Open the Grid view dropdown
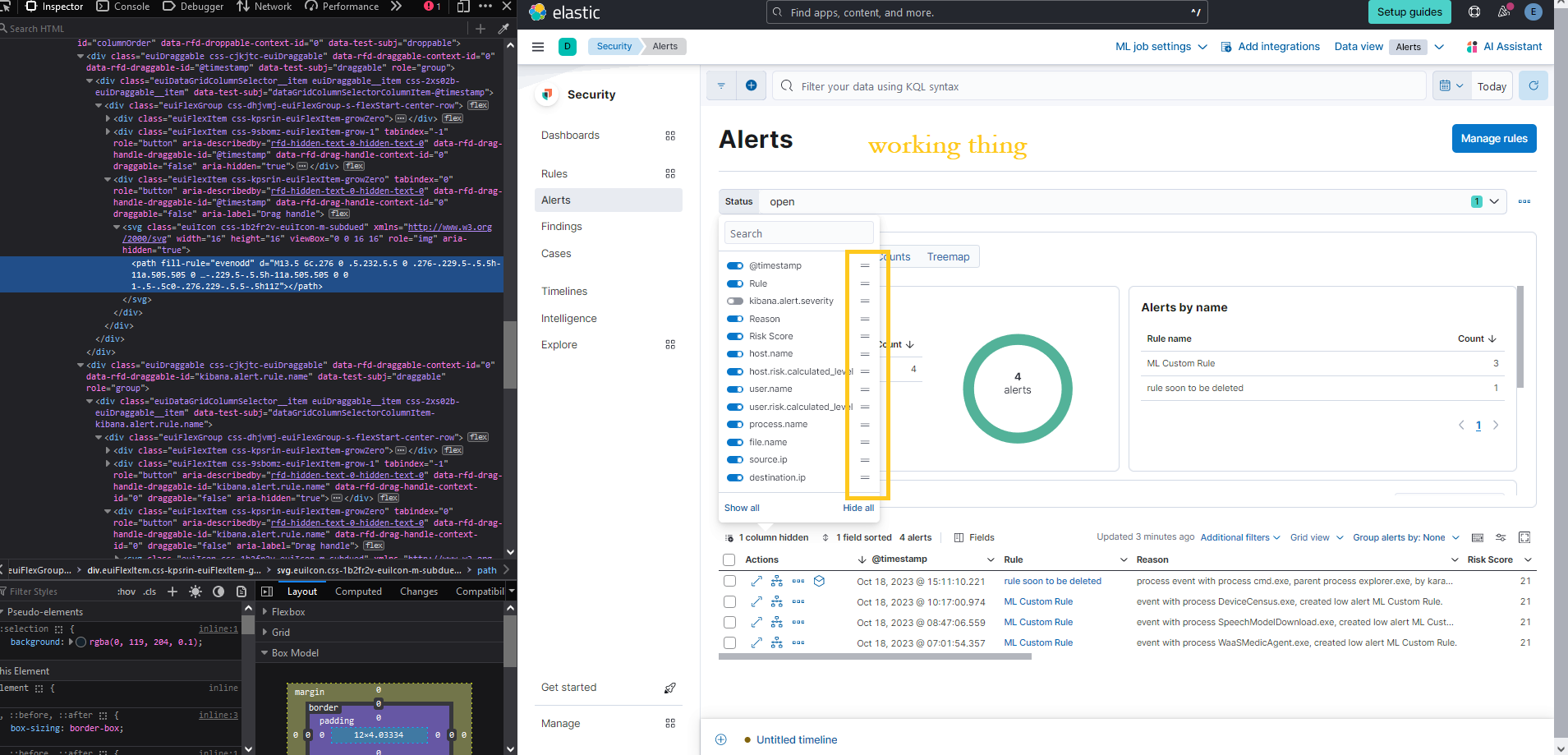The width and height of the screenshot is (1568, 755). pos(1315,537)
